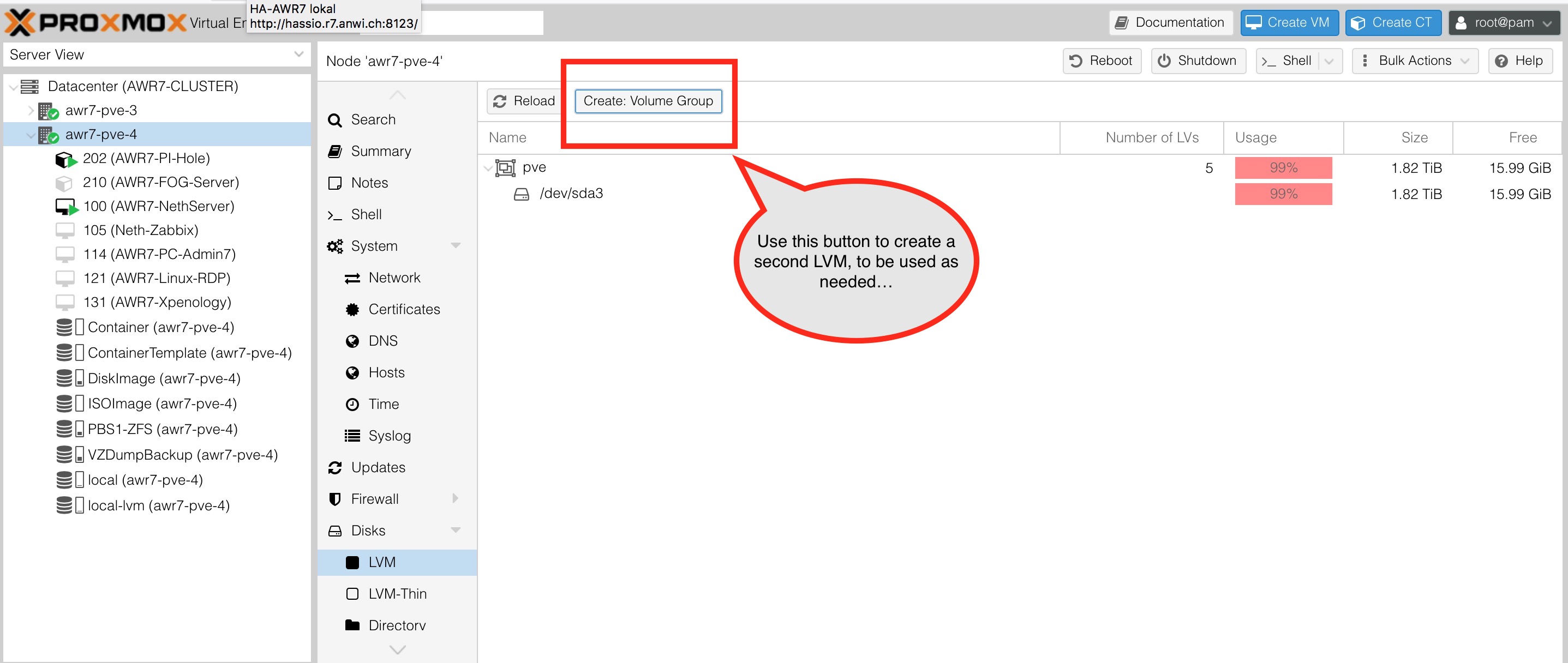Open the Help button
Screen dimensions: 1568x663
1520,61
